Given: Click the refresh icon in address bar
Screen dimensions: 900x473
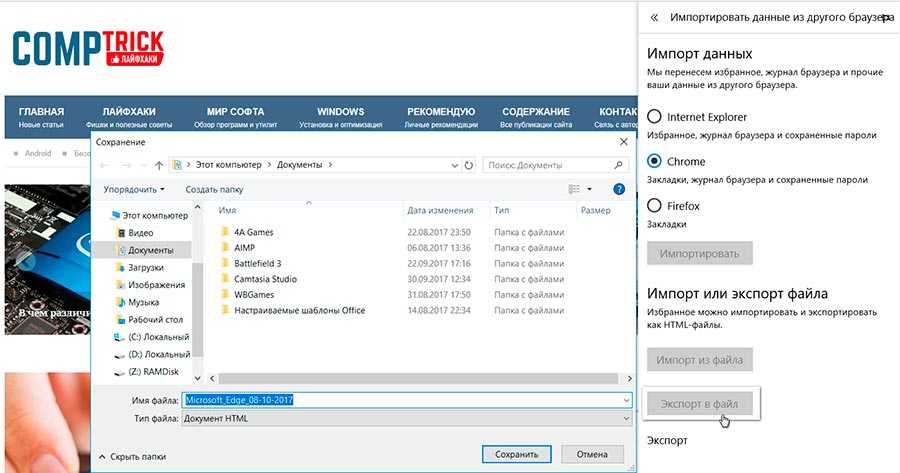Looking at the screenshot, I should pyautogui.click(x=467, y=165).
